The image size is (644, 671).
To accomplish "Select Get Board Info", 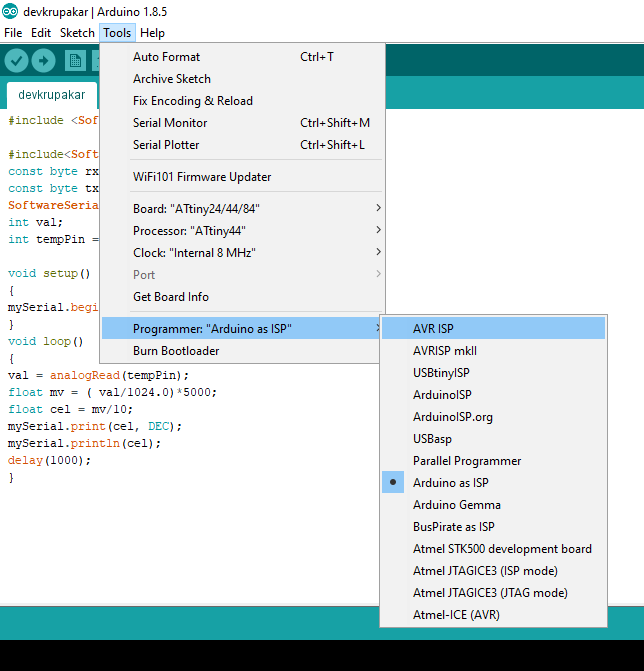I will pos(242,297).
